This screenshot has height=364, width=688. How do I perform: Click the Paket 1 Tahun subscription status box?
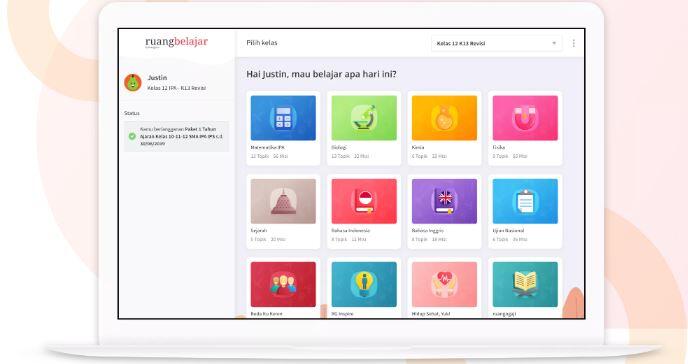click(176, 136)
